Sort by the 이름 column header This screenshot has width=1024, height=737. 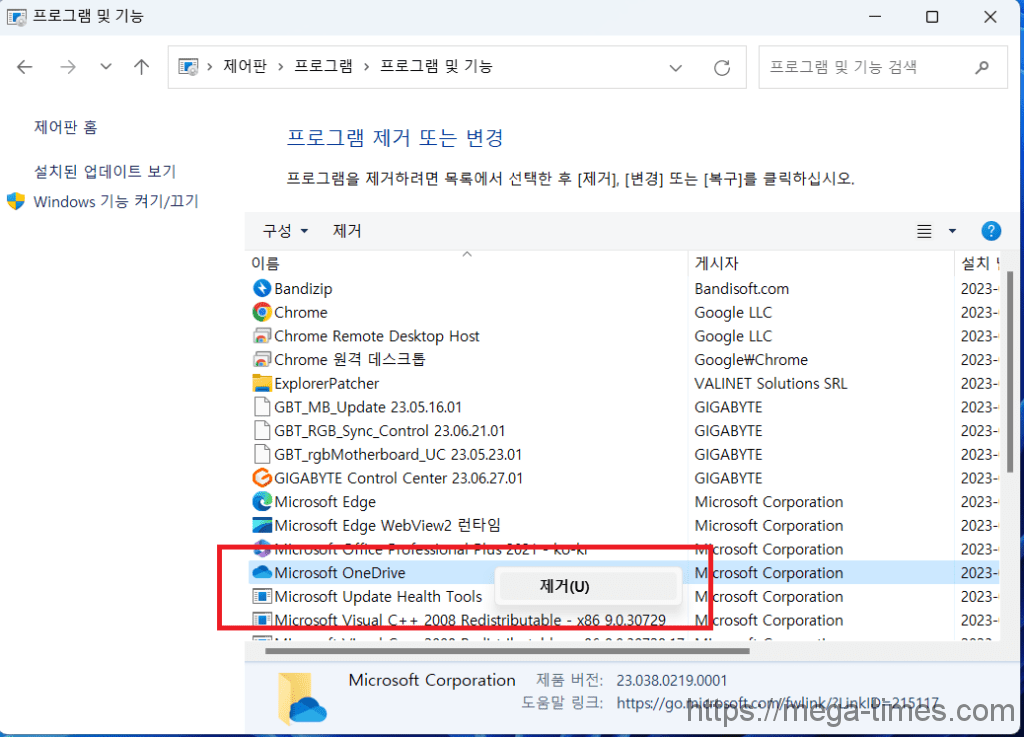264,263
